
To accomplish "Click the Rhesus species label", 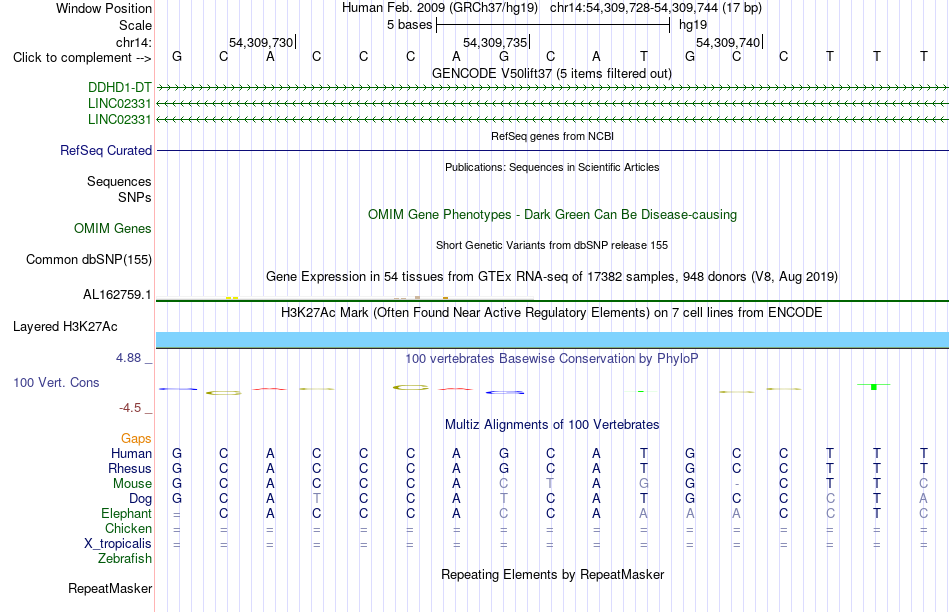I will tap(130, 468).
